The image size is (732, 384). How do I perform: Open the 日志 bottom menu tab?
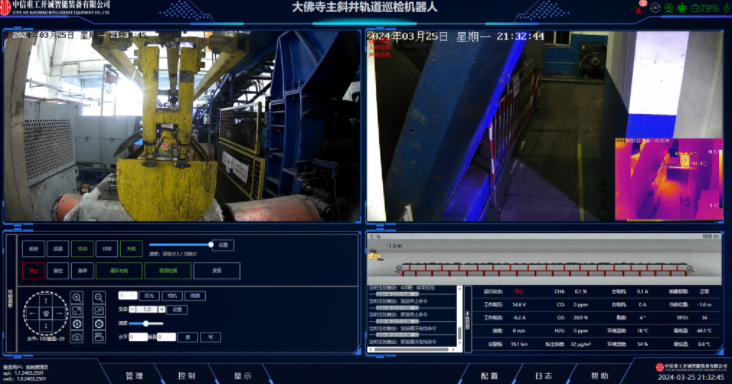pos(544,376)
